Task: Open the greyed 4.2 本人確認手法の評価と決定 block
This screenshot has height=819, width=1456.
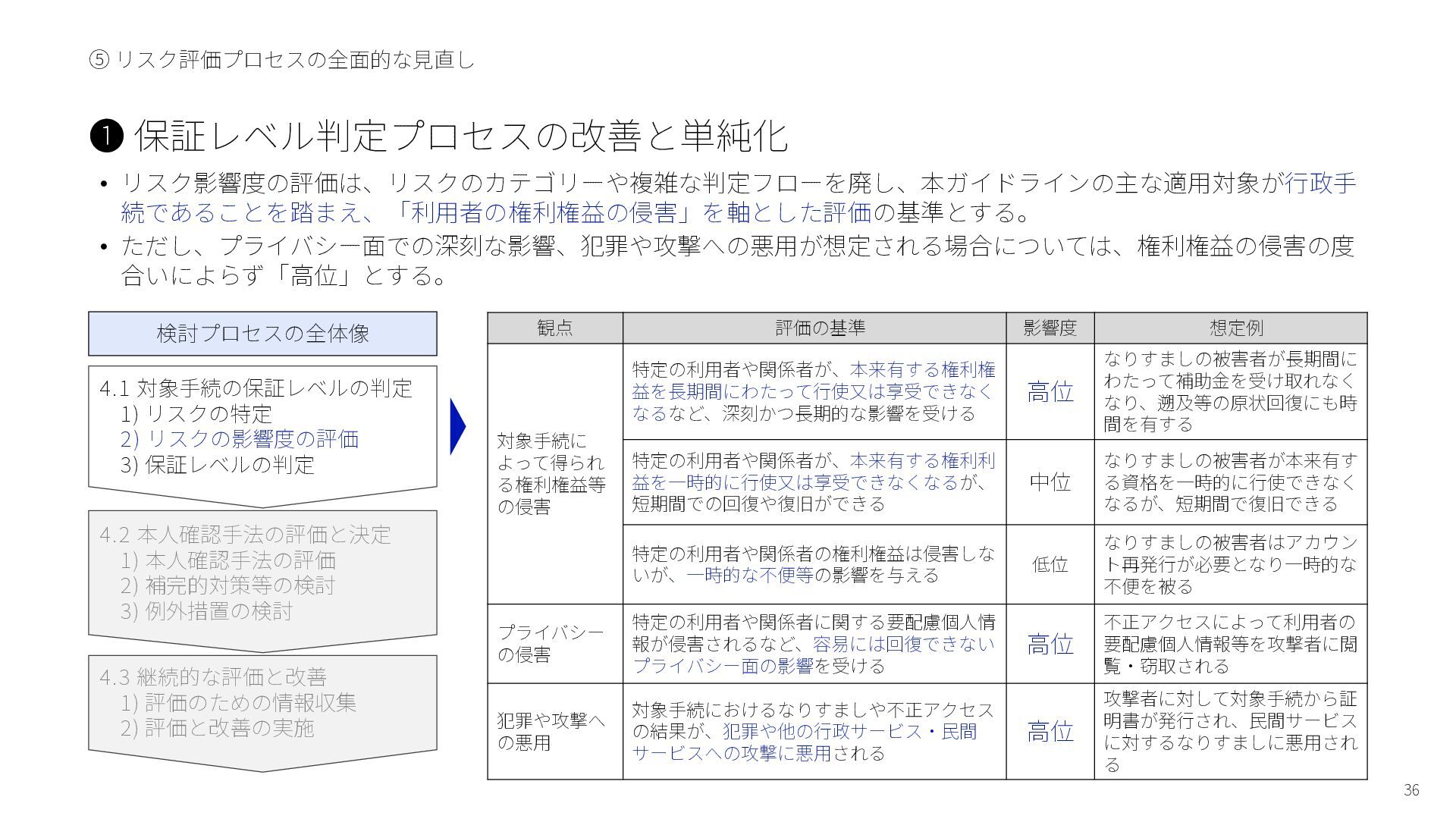Action: pos(245,535)
